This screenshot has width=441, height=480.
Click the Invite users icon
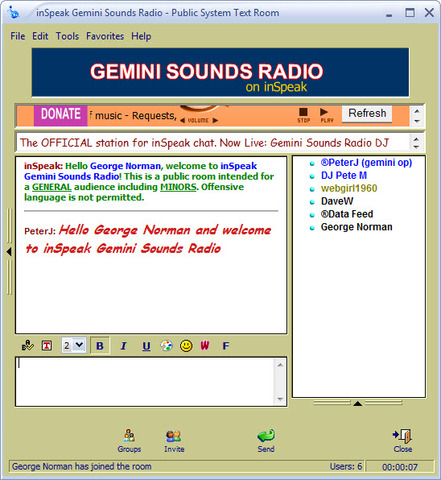pyautogui.click(x=174, y=441)
